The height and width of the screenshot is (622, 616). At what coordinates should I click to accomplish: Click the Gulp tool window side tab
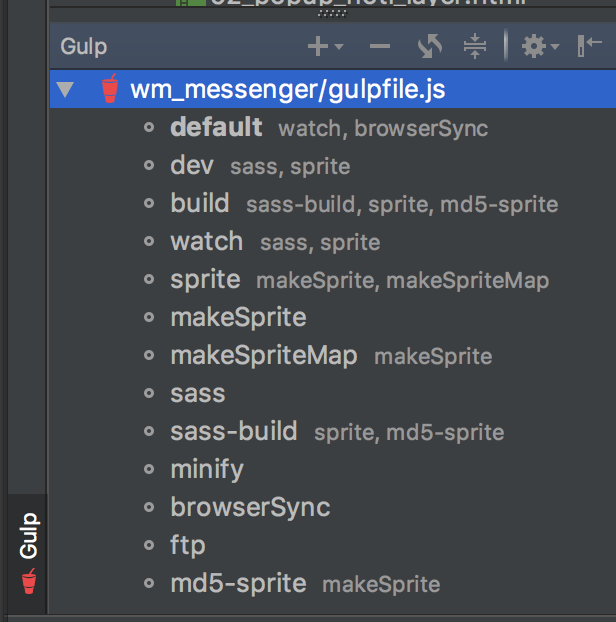(28, 554)
